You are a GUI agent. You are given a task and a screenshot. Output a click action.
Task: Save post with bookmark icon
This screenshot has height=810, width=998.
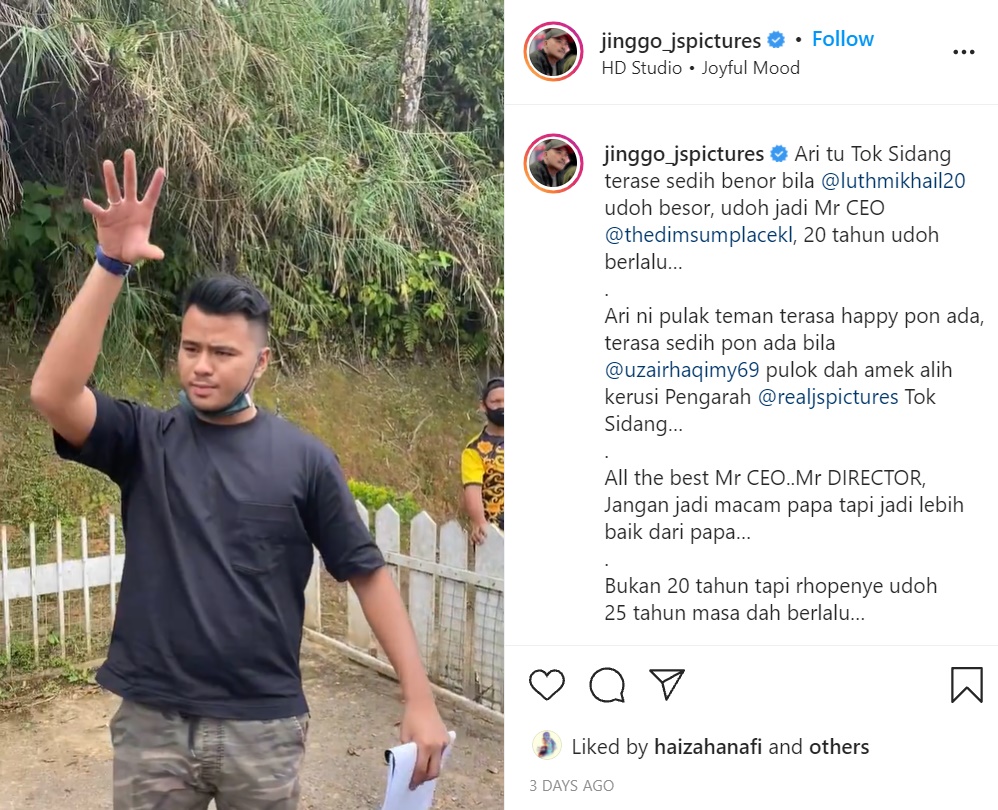(966, 685)
